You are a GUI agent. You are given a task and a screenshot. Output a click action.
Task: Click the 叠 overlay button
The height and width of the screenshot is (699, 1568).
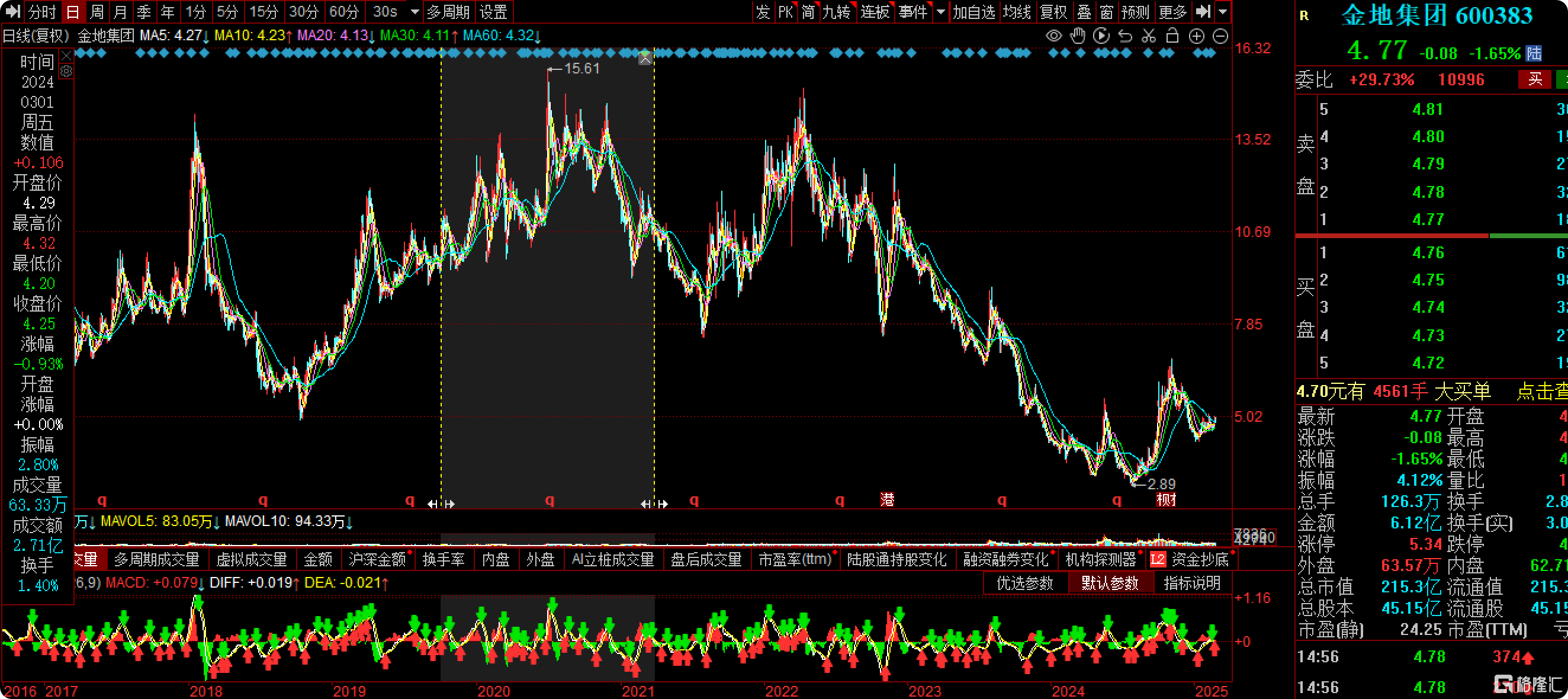coord(1084,12)
